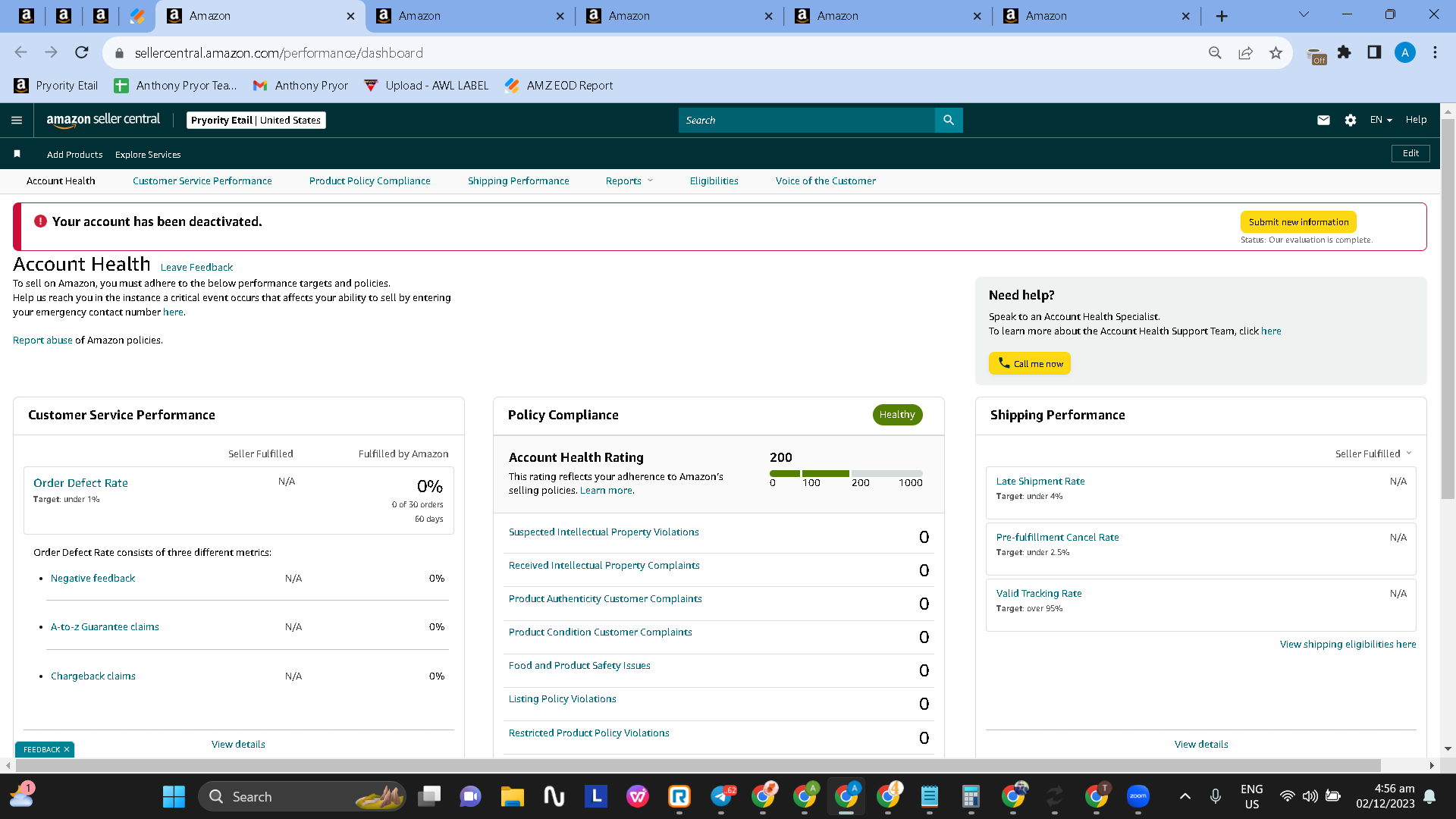Open the messages envelope icon
This screenshot has height=819, width=1456.
1323,120
